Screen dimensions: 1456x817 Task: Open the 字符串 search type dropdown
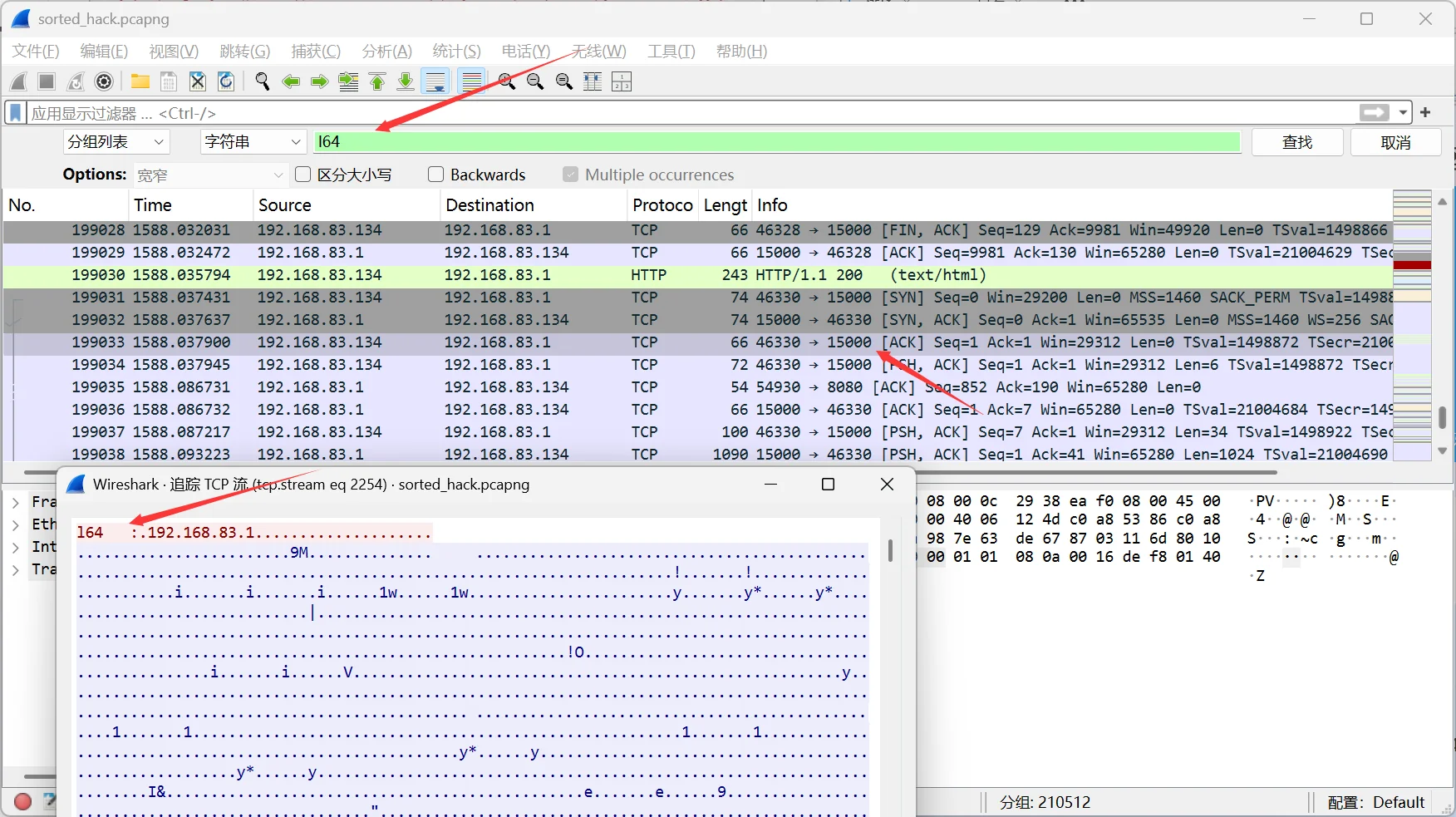click(x=253, y=142)
